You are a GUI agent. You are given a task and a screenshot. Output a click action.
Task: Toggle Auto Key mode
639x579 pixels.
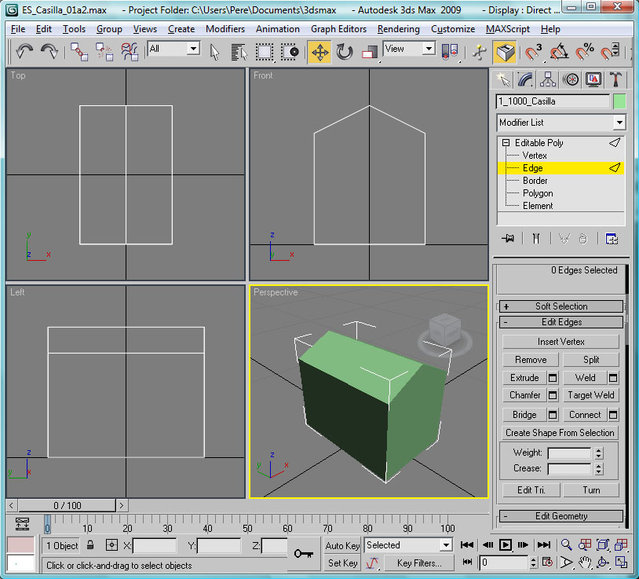pyautogui.click(x=342, y=546)
